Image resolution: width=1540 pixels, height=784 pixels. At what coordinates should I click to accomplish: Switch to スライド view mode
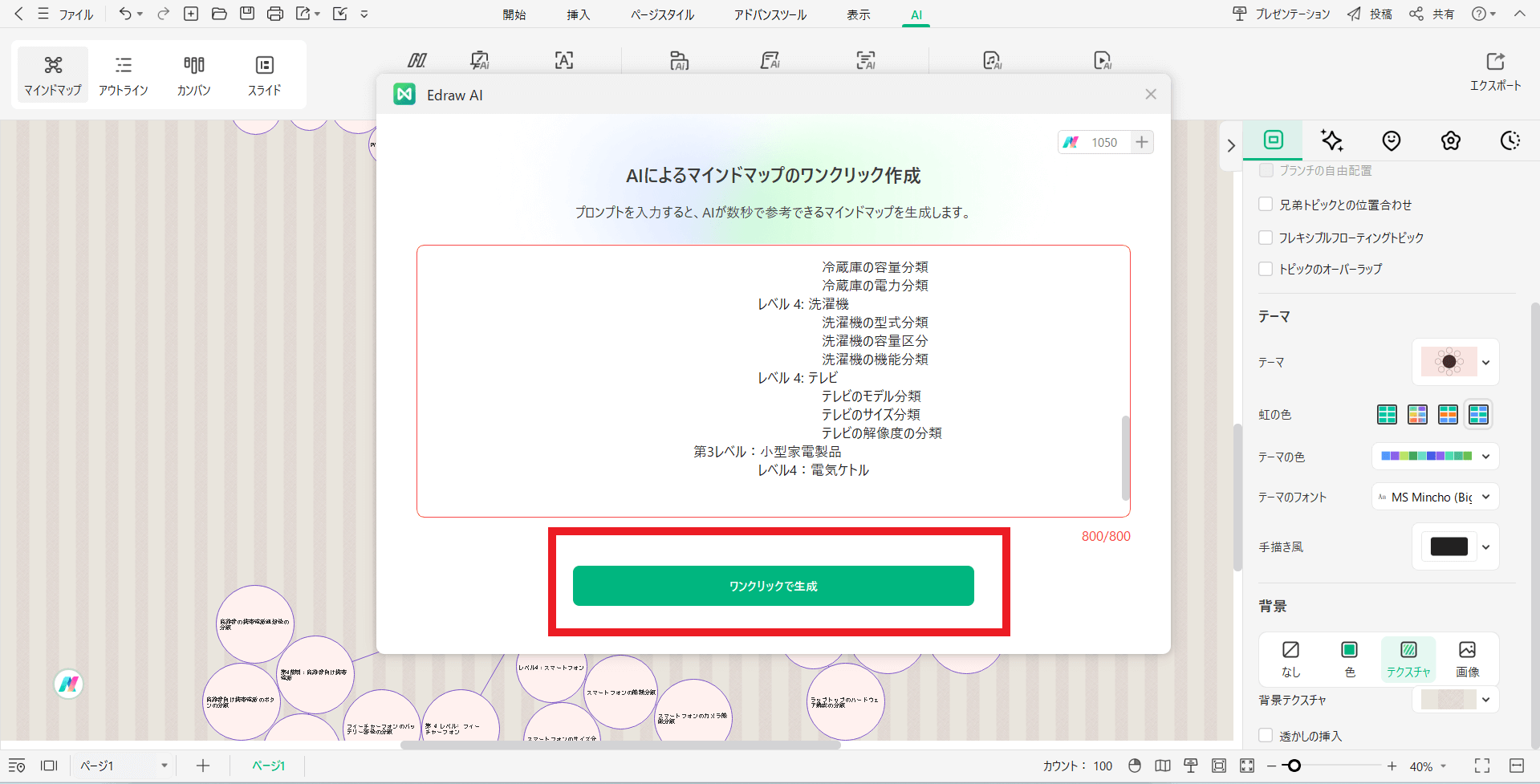pos(265,75)
